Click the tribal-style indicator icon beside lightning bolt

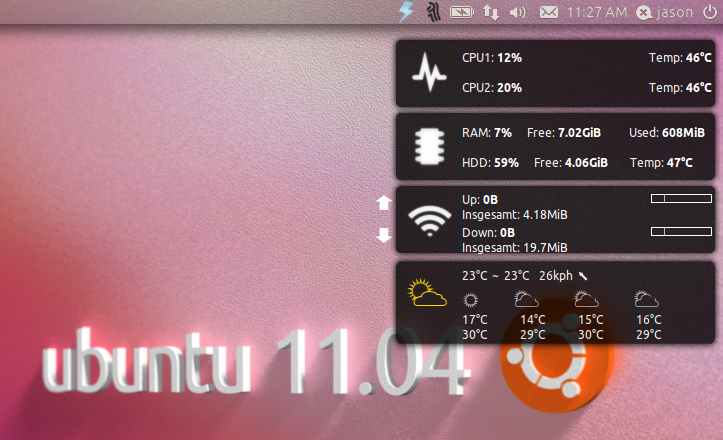[x=433, y=12]
